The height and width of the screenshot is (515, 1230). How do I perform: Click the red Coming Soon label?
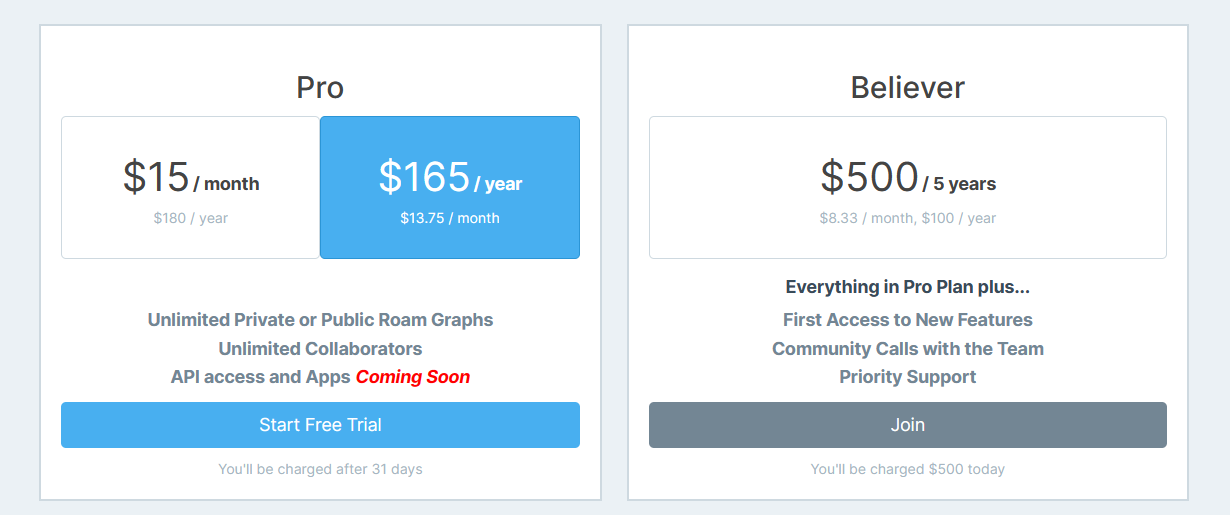click(412, 377)
